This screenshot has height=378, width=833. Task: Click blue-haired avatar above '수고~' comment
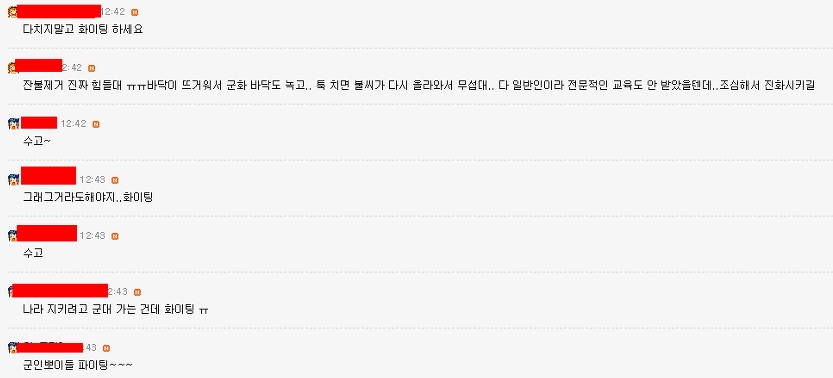coord(14,124)
